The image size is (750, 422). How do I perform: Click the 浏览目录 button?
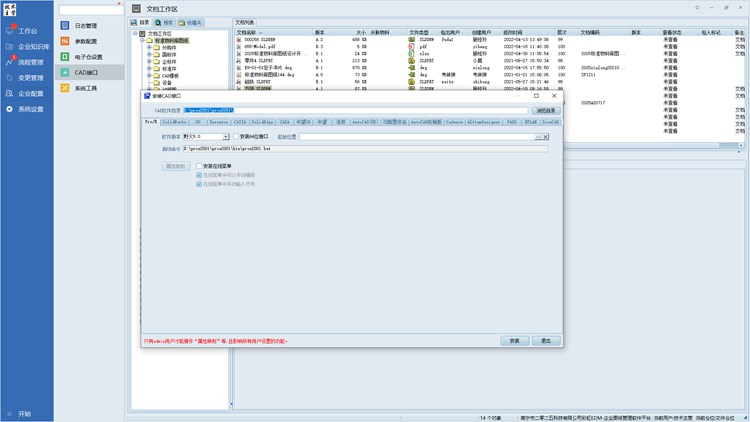coord(545,110)
